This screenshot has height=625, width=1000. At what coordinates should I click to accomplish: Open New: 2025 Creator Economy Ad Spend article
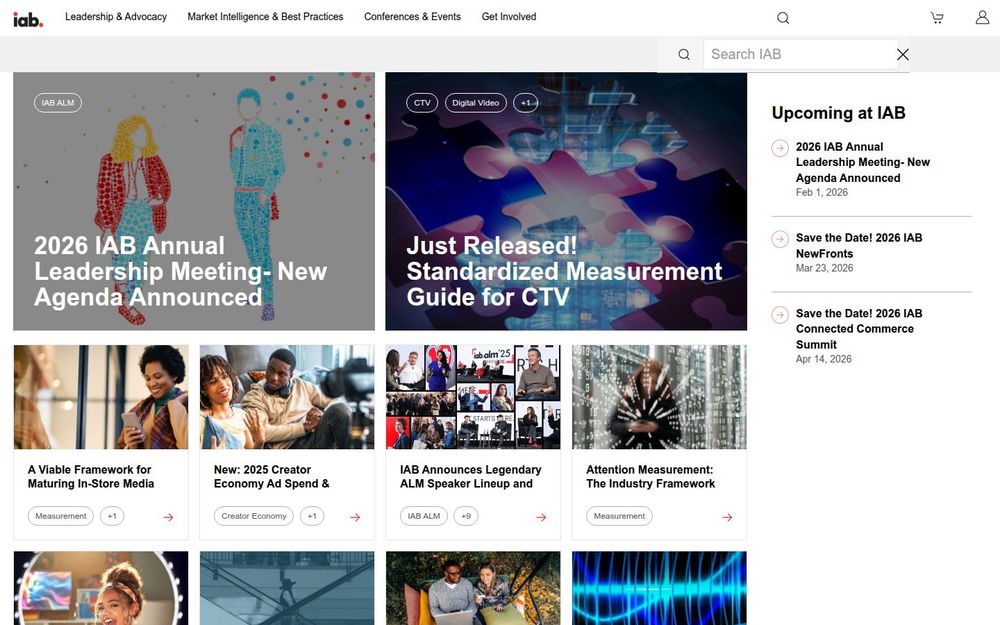click(272, 476)
